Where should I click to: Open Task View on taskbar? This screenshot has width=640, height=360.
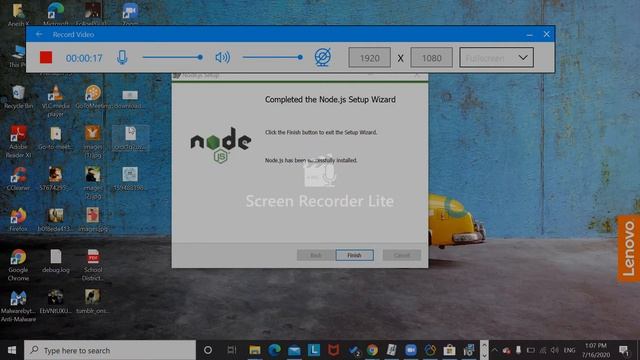(232, 350)
